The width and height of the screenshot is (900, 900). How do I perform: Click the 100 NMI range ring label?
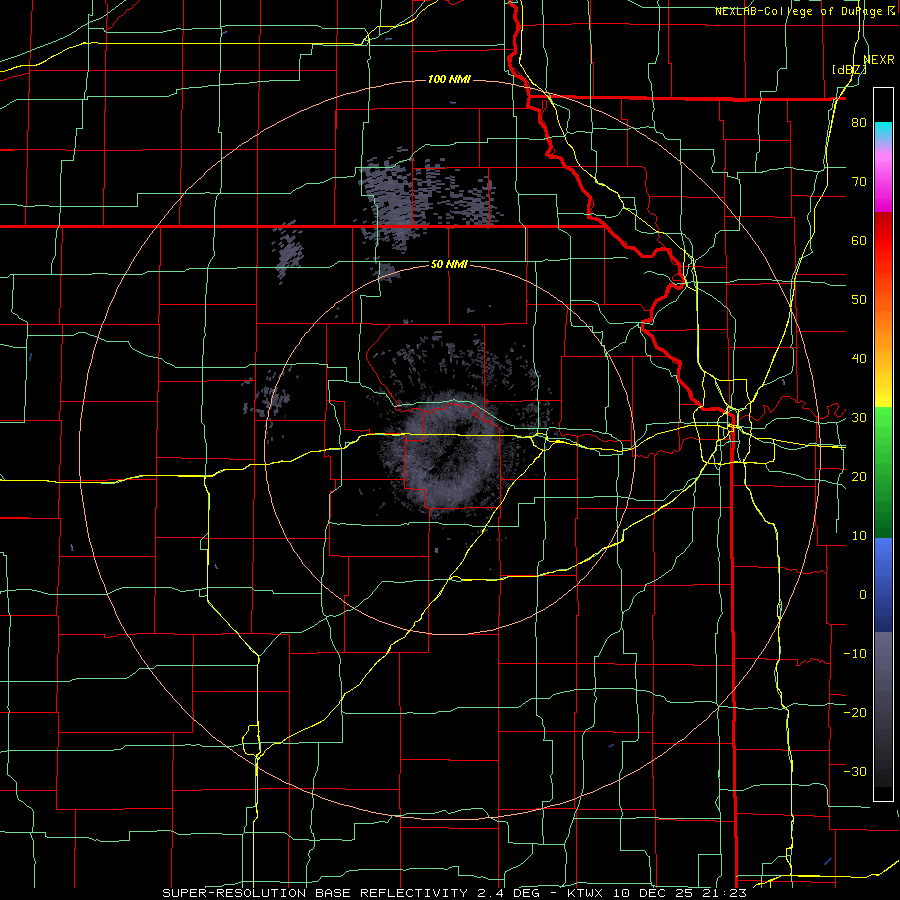(x=449, y=79)
